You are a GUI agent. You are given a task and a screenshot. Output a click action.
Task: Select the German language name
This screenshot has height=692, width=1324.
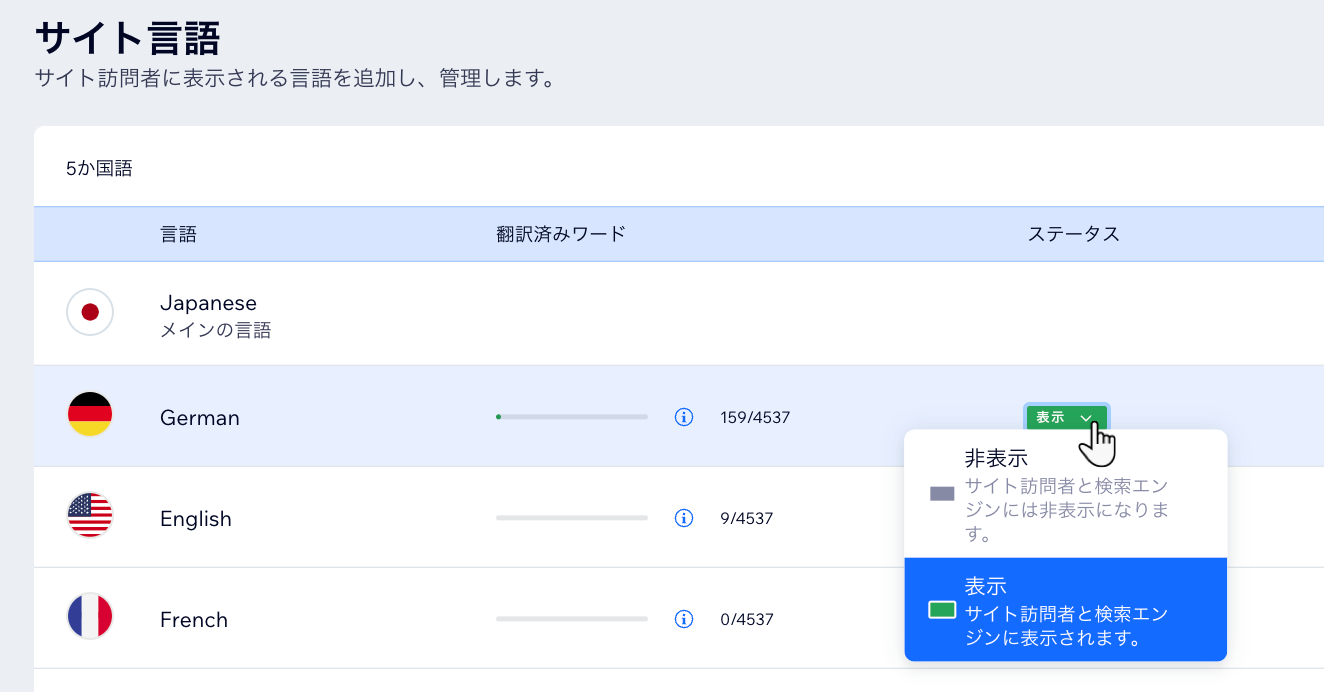tap(200, 418)
